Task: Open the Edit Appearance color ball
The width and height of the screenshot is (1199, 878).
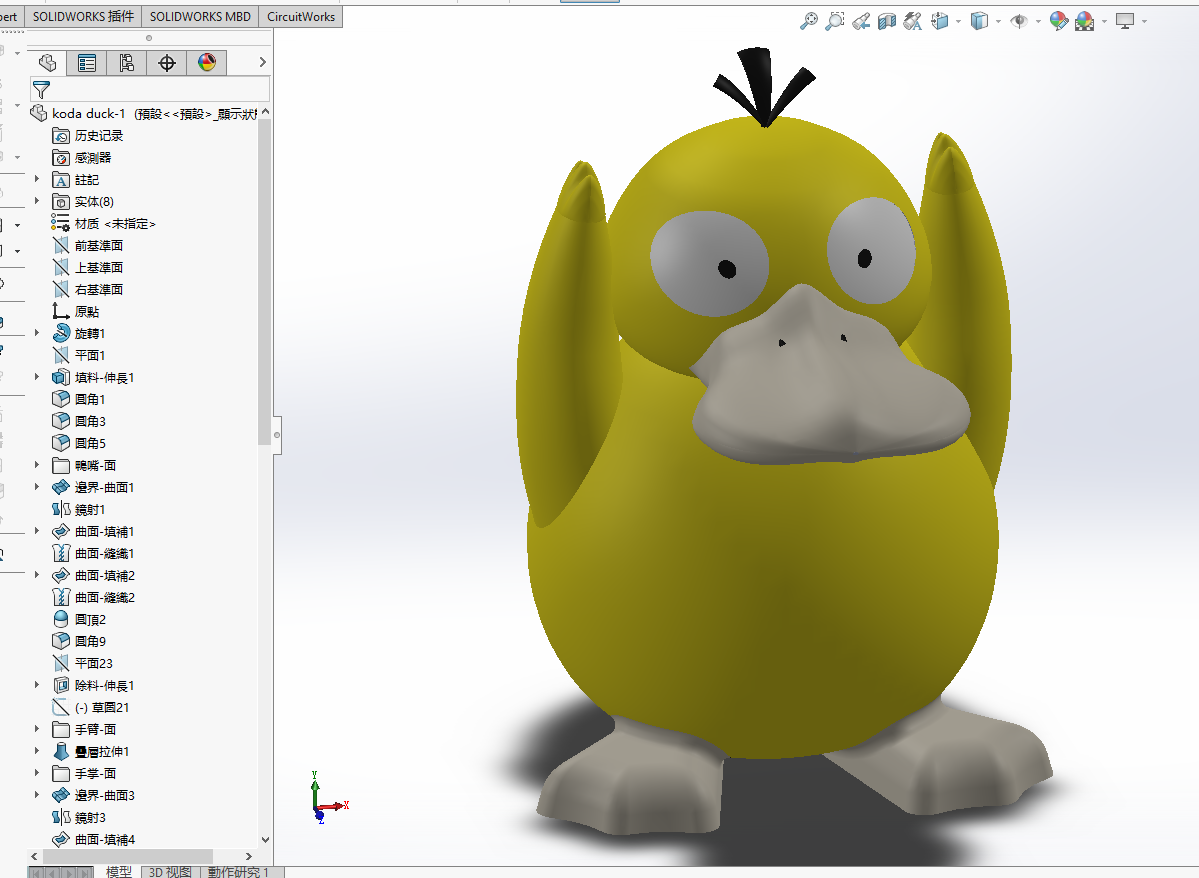Action: click(1058, 21)
